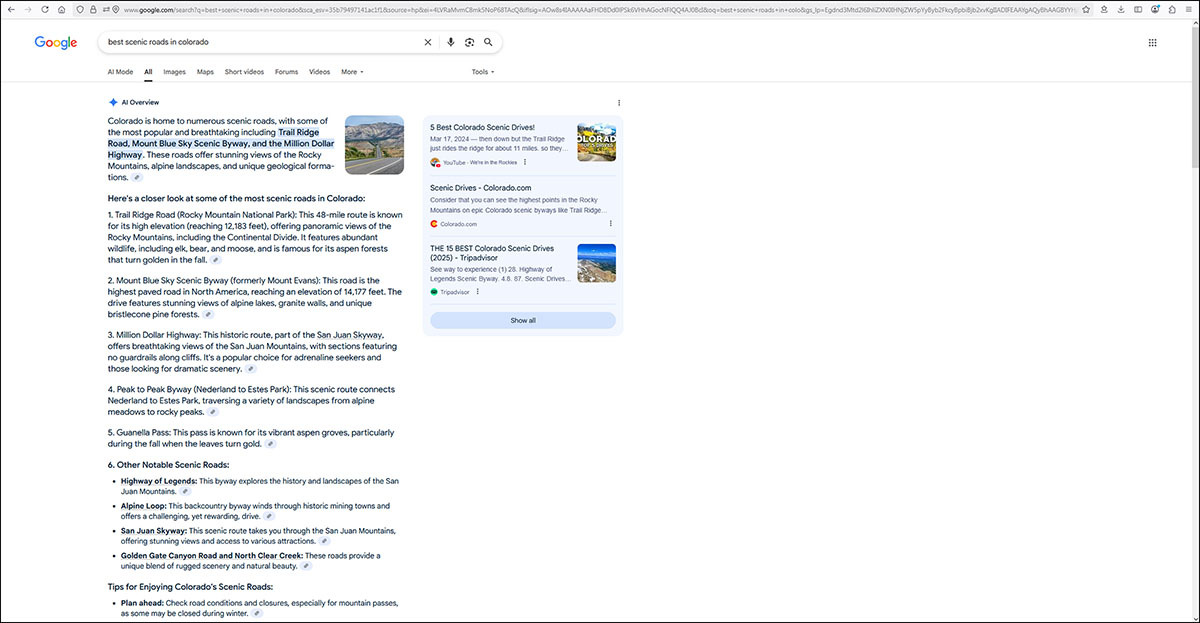Click 'Tips for Enjoying Colorado's Scenic Roads:' heading
The width and height of the screenshot is (1200, 623).
[190, 587]
